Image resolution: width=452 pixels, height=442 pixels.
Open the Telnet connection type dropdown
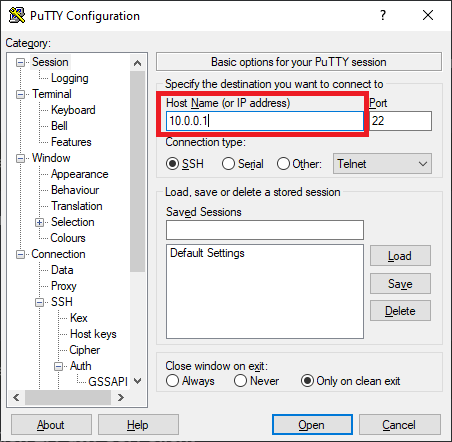pyautogui.click(x=382, y=164)
